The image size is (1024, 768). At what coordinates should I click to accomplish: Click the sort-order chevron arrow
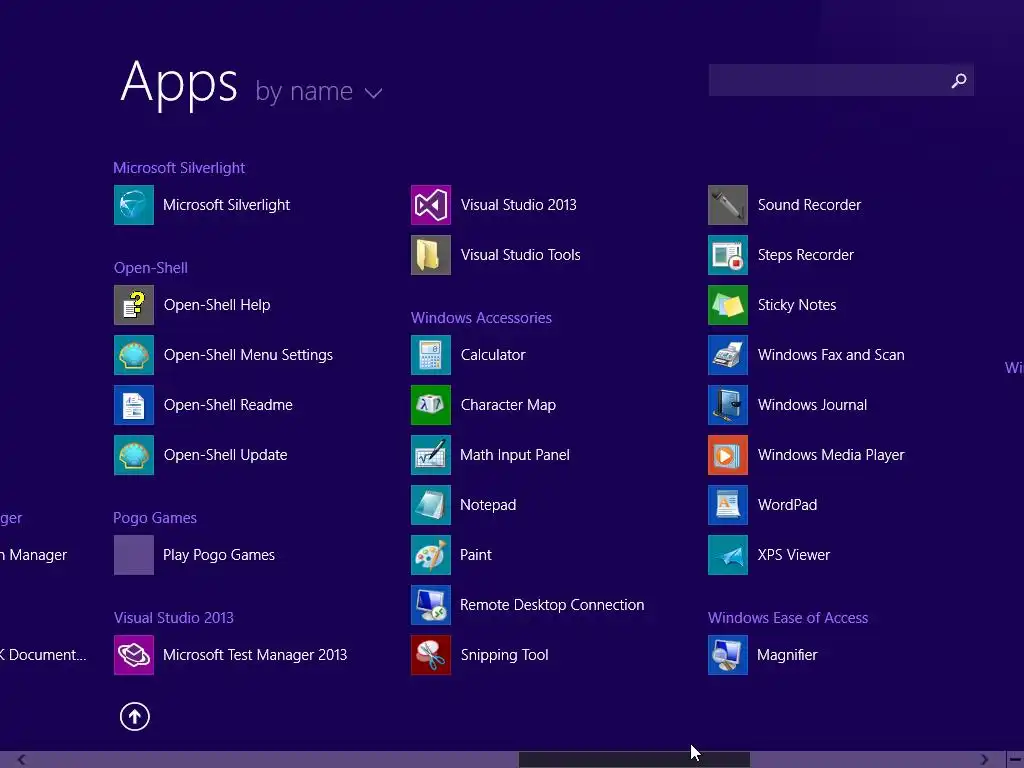click(374, 93)
